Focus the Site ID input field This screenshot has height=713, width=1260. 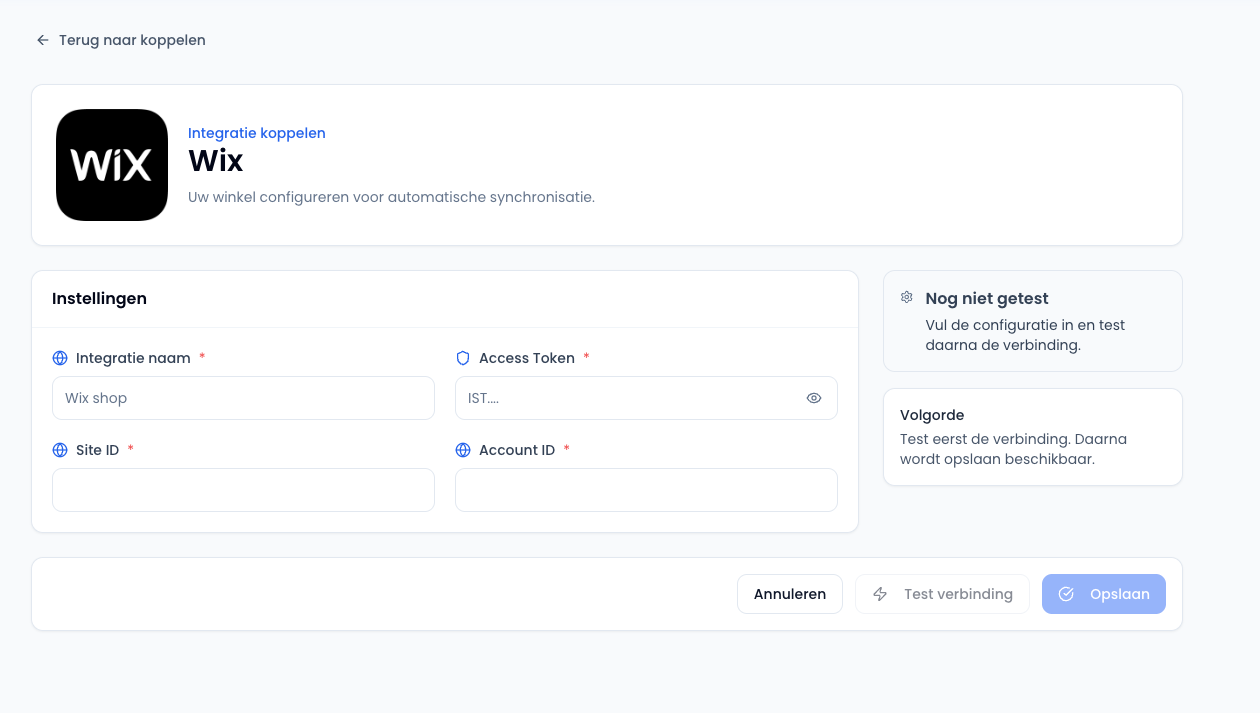tap(243, 490)
